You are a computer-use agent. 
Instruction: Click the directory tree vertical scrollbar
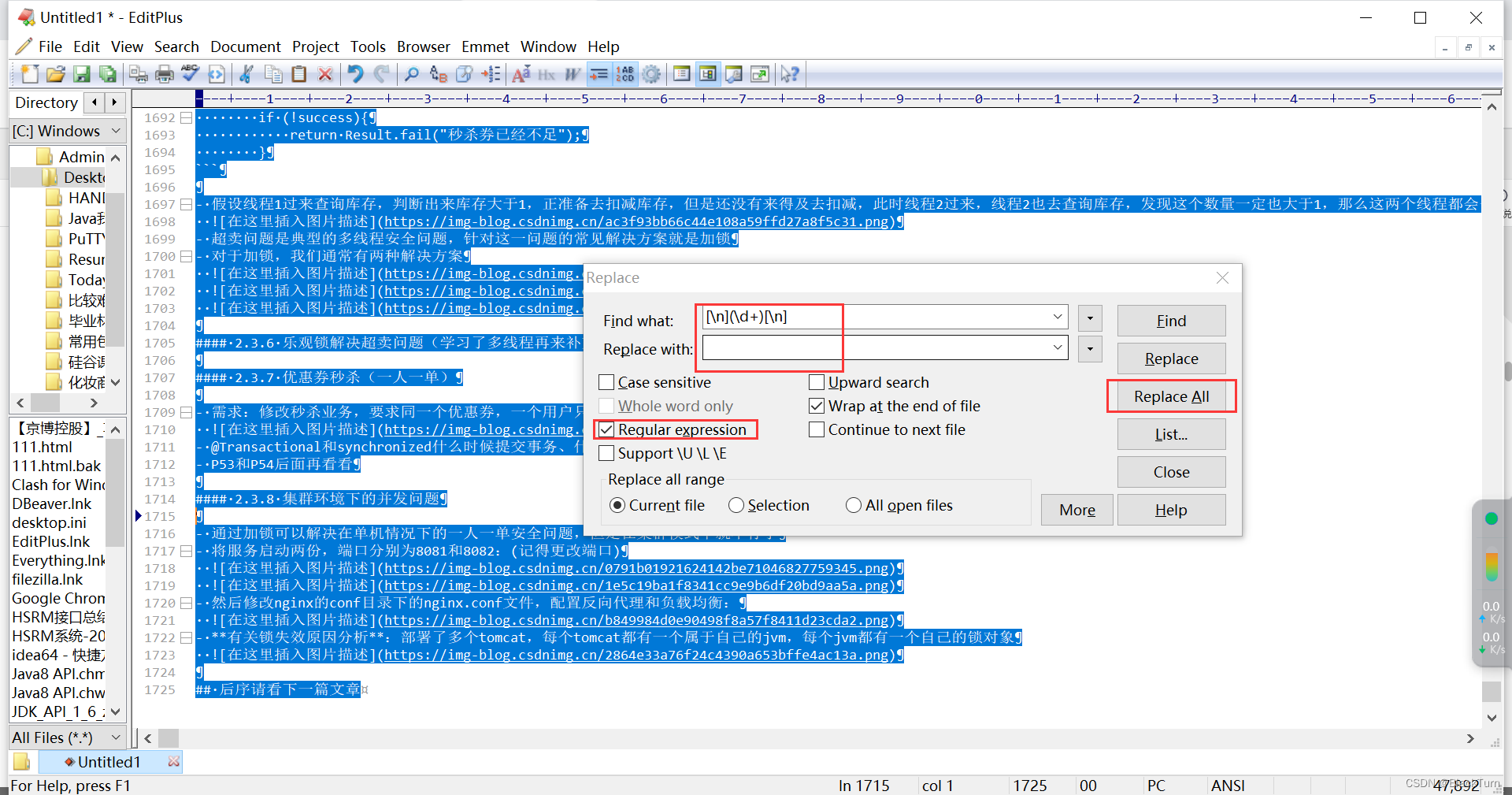click(x=116, y=268)
